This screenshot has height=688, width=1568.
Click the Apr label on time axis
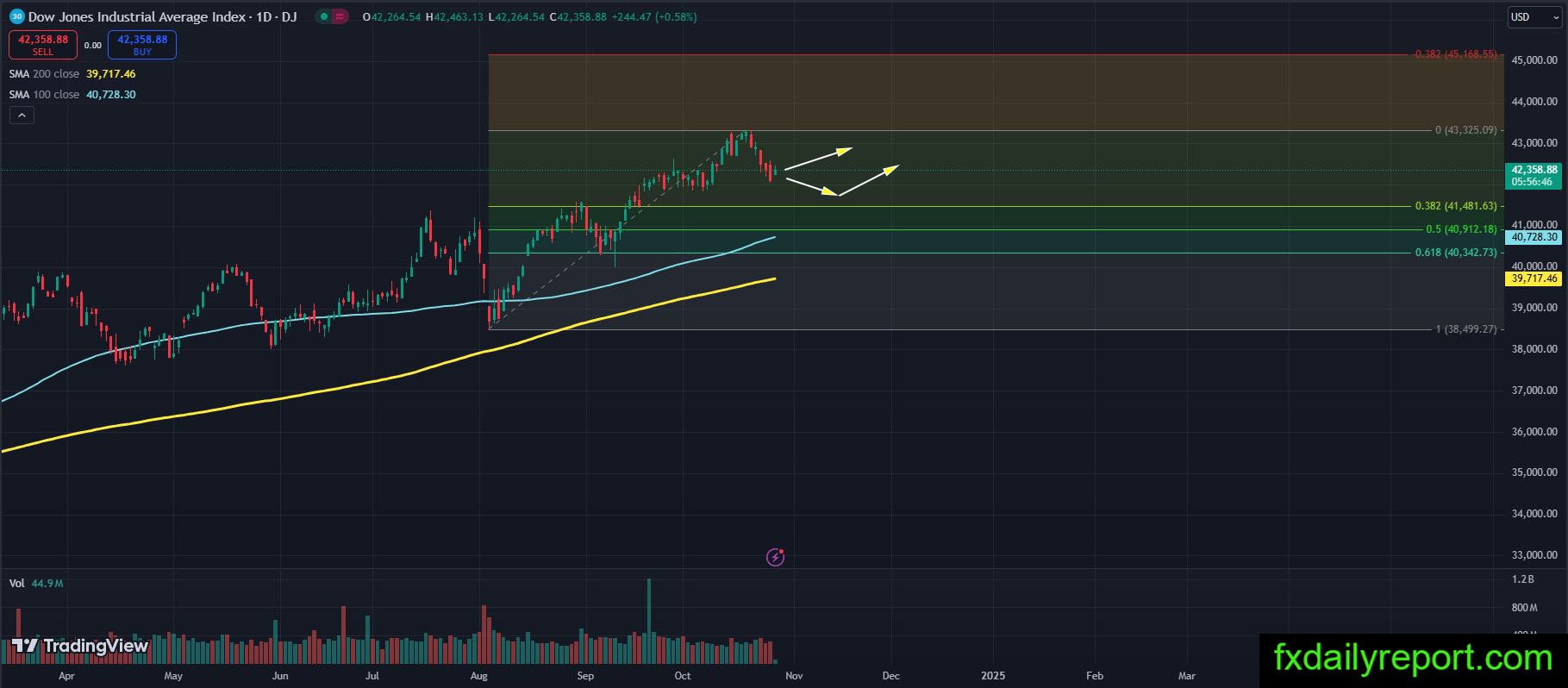(66, 676)
